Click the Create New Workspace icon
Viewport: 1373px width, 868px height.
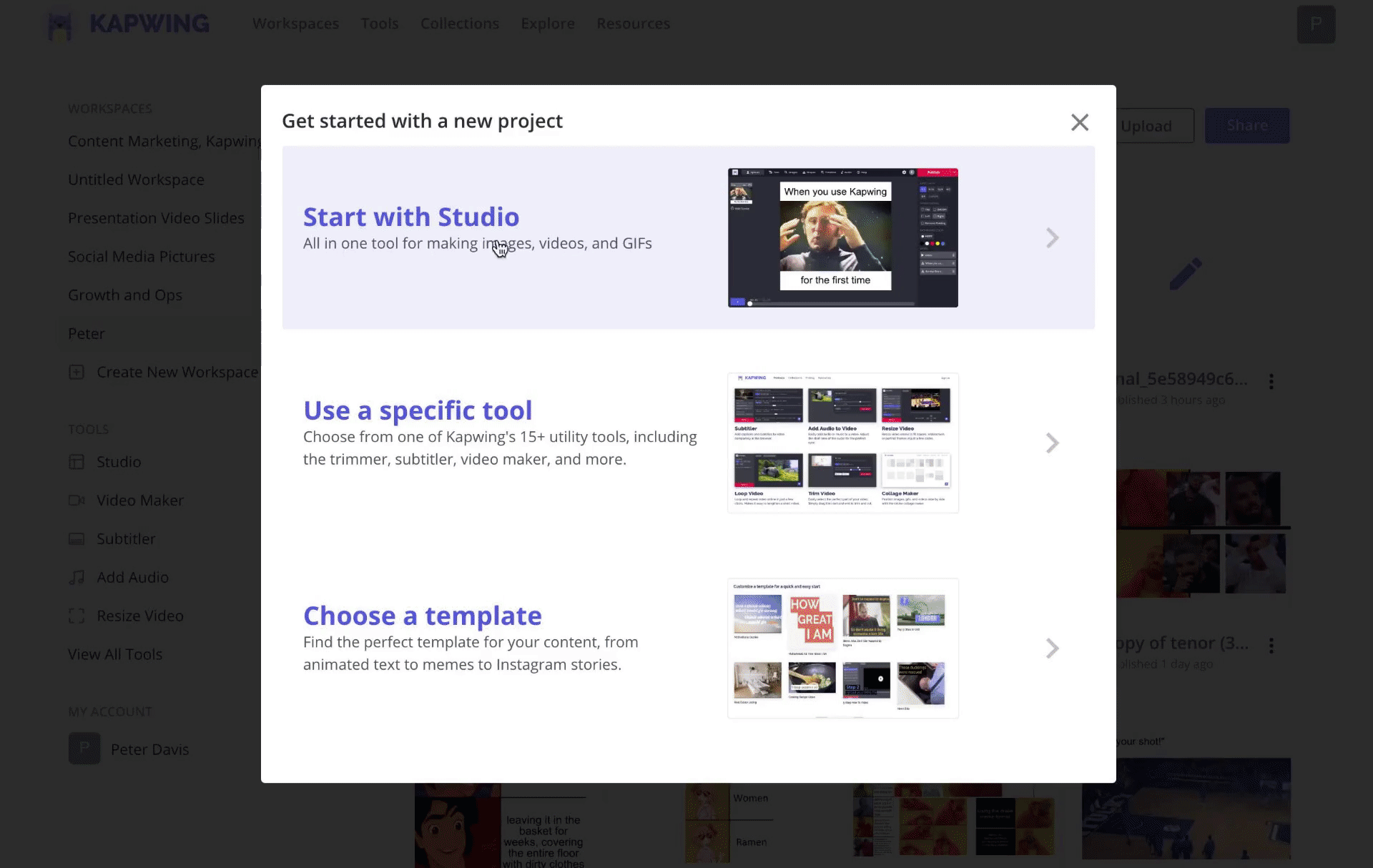click(x=77, y=371)
